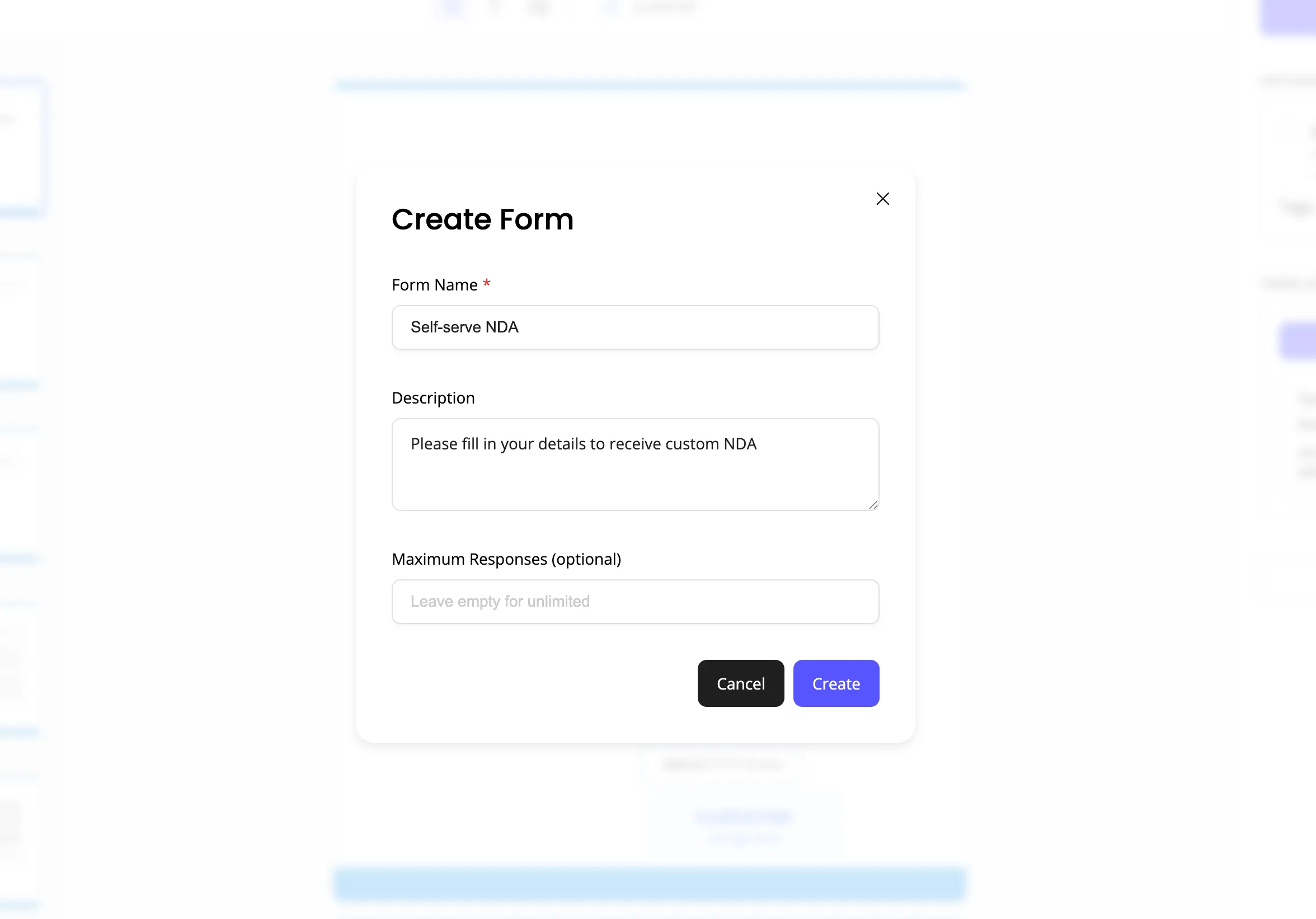Screen dimensions: 1316x919
Task: Click the "Maximum Responses (optional)" label
Action: tap(506, 559)
